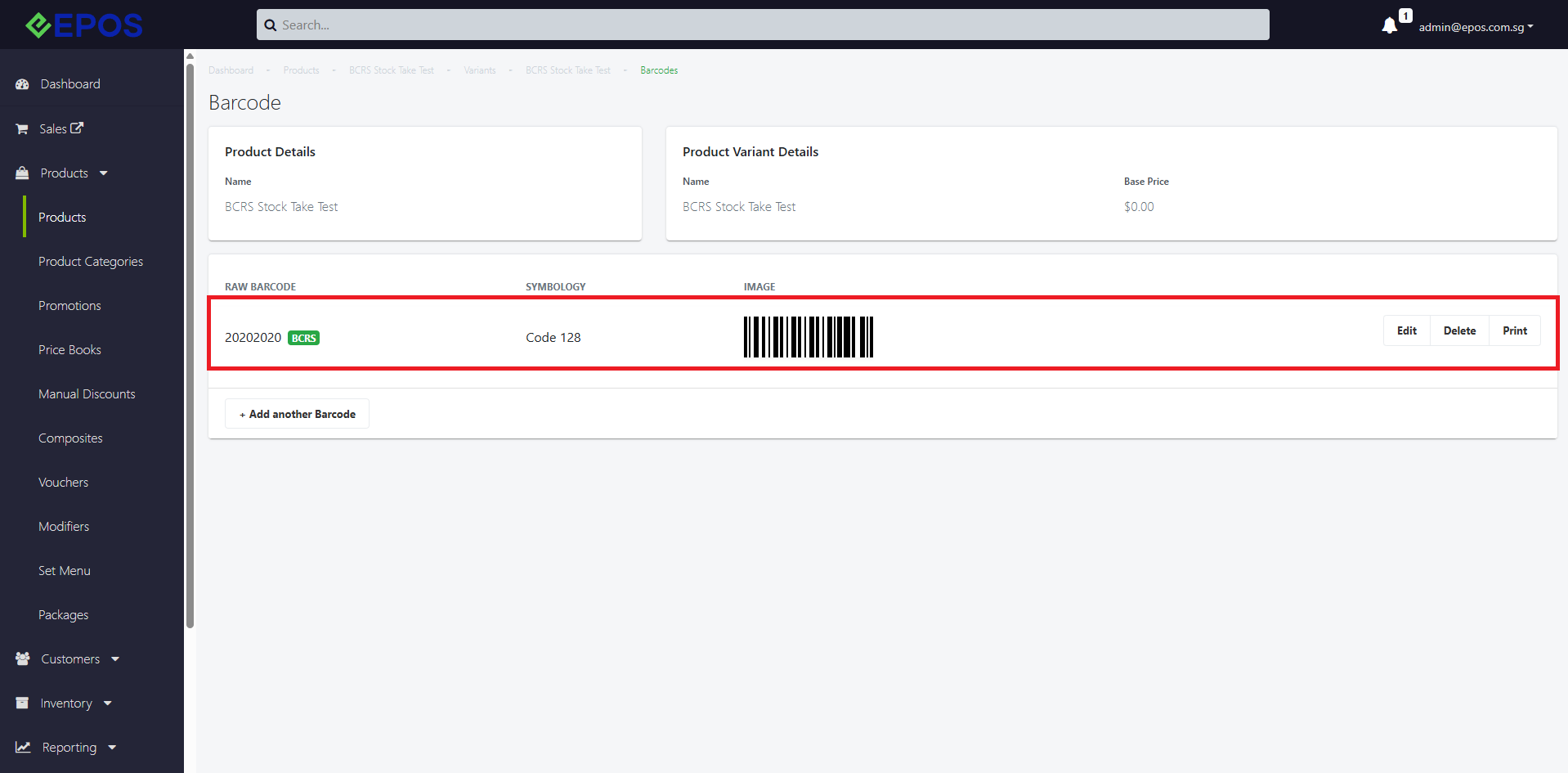Click the Dashboard breadcrumb link

click(231, 70)
